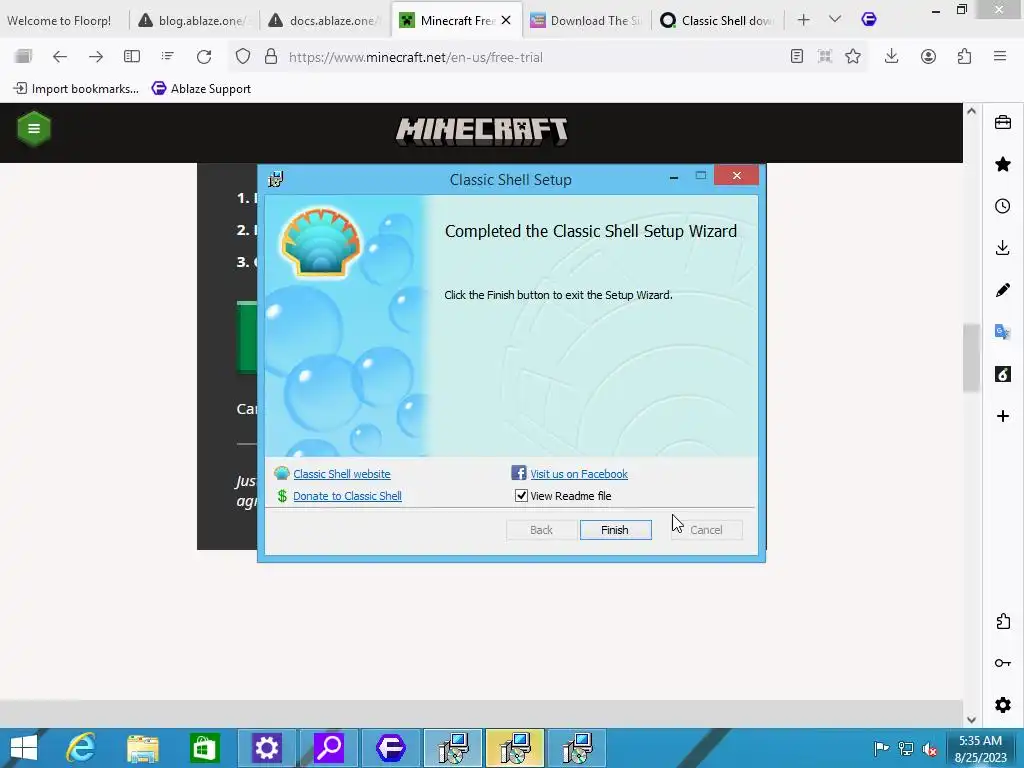The image size is (1024, 768).
Task: Open the Action Center flag tray icon
Action: coord(881,748)
